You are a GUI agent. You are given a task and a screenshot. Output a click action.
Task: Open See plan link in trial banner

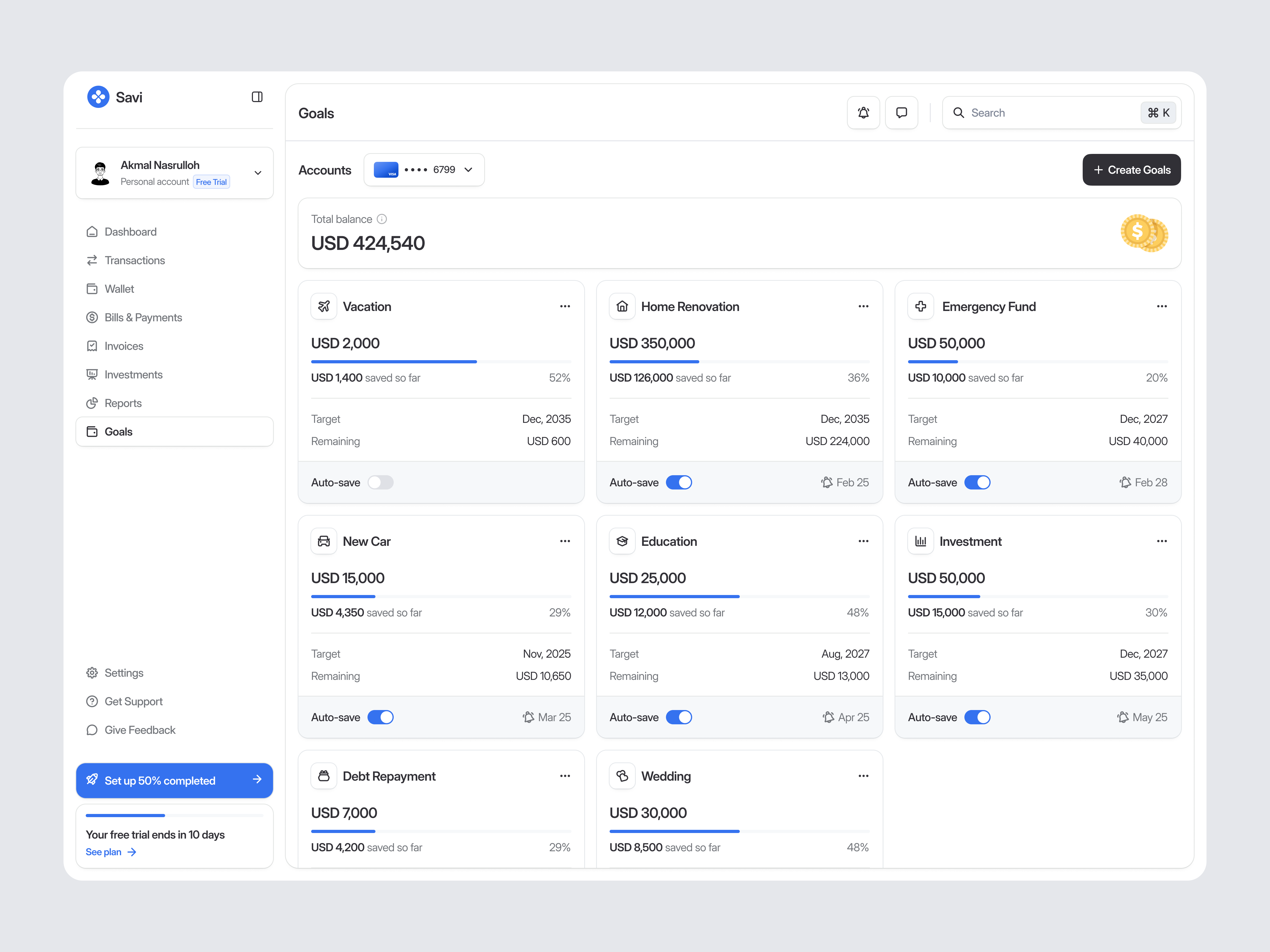[x=104, y=852]
